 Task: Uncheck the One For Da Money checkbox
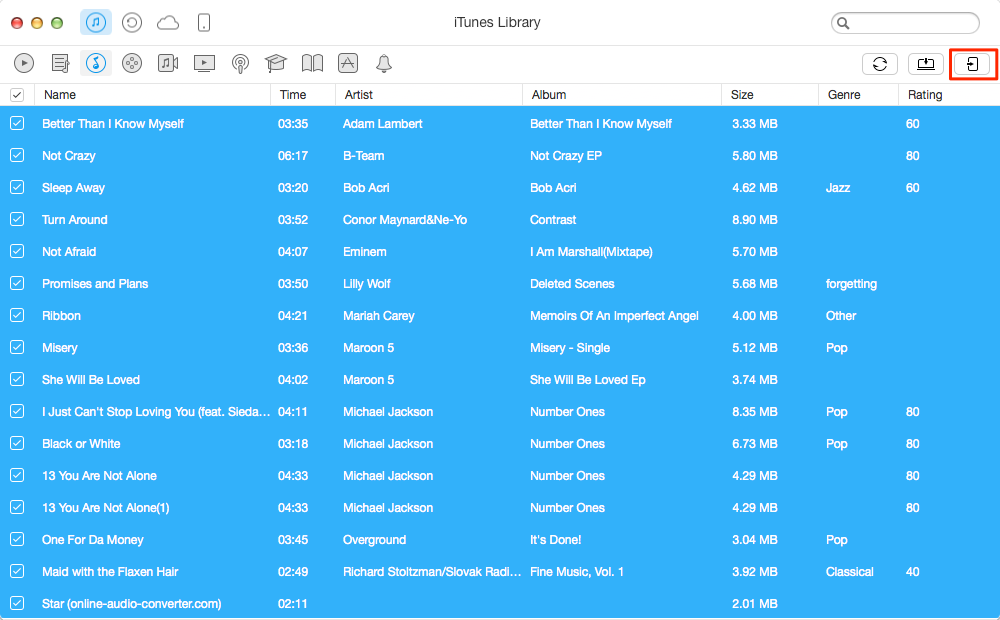click(17, 539)
